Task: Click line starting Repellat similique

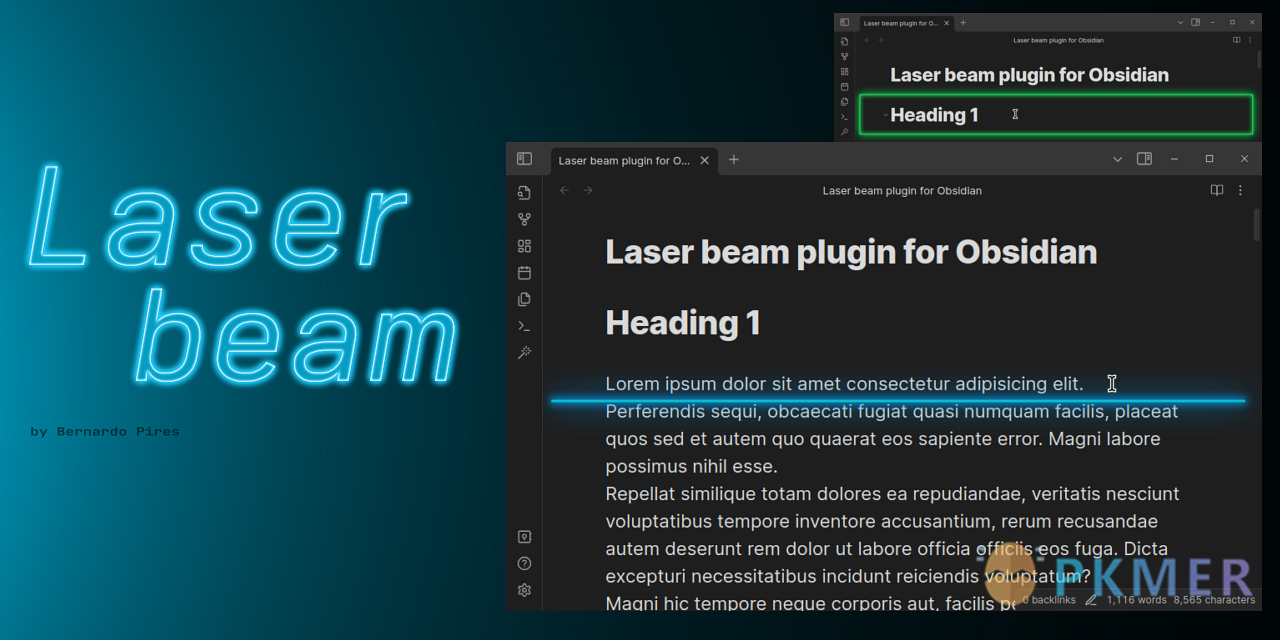Action: point(892,494)
